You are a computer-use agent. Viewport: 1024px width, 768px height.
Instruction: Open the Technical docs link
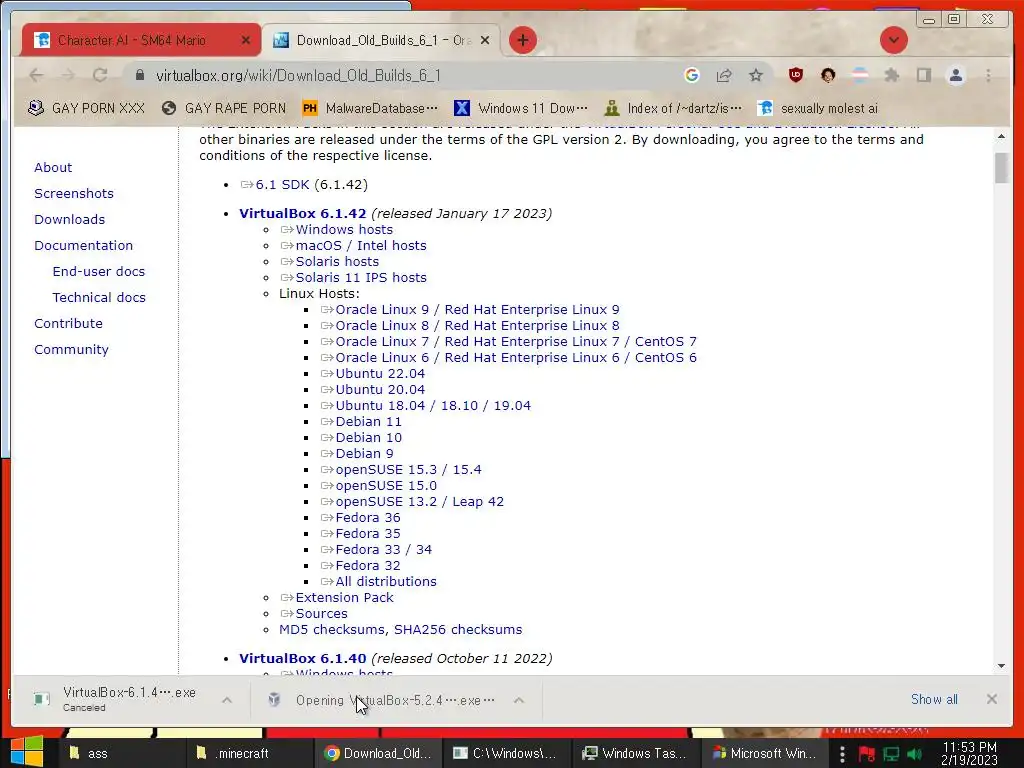pos(99,298)
